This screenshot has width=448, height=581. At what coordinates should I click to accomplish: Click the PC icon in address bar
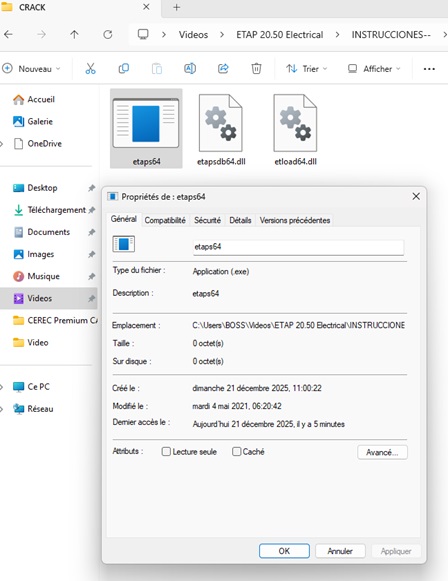click(143, 34)
